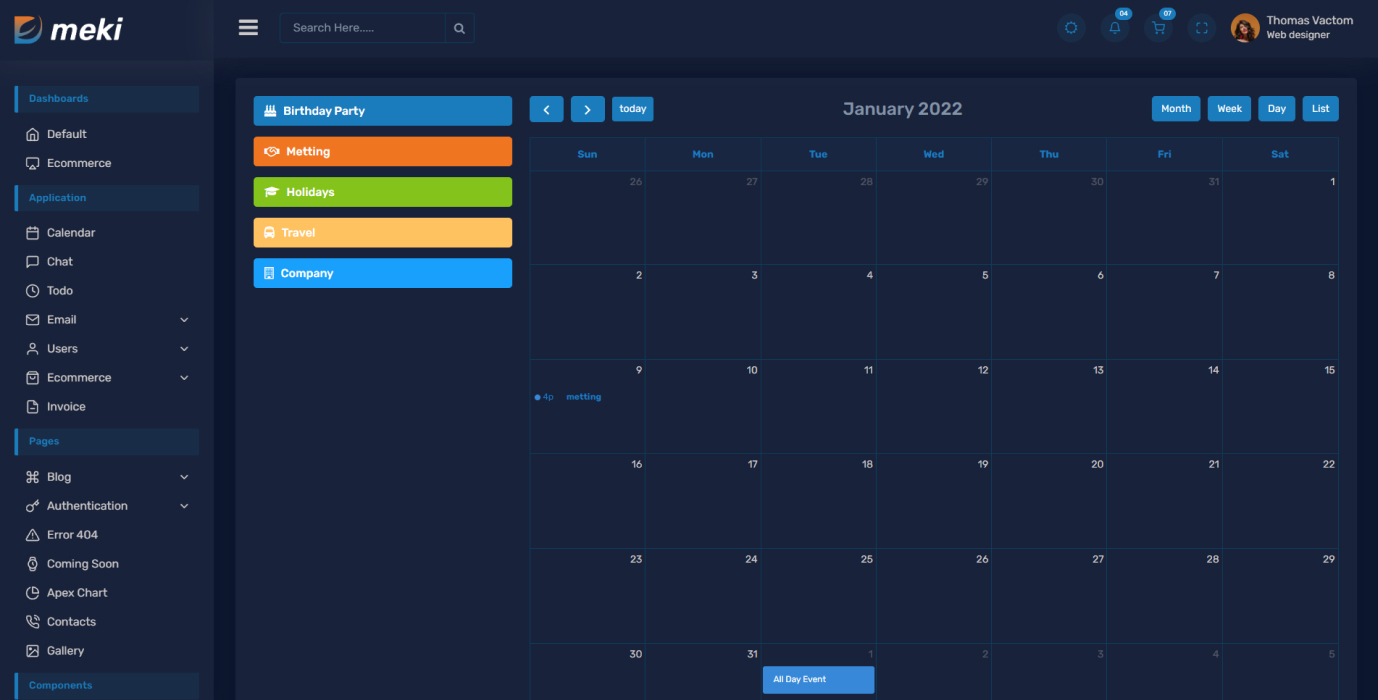The image size is (1378, 700).
Task: Open the notifications bell
Action: [1114, 27]
